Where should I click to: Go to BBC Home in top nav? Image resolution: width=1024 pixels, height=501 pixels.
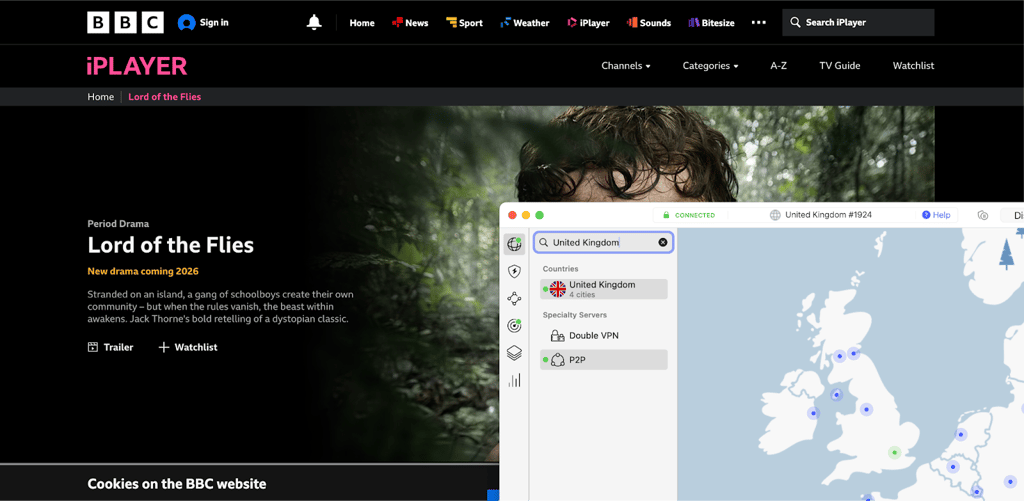(x=362, y=23)
